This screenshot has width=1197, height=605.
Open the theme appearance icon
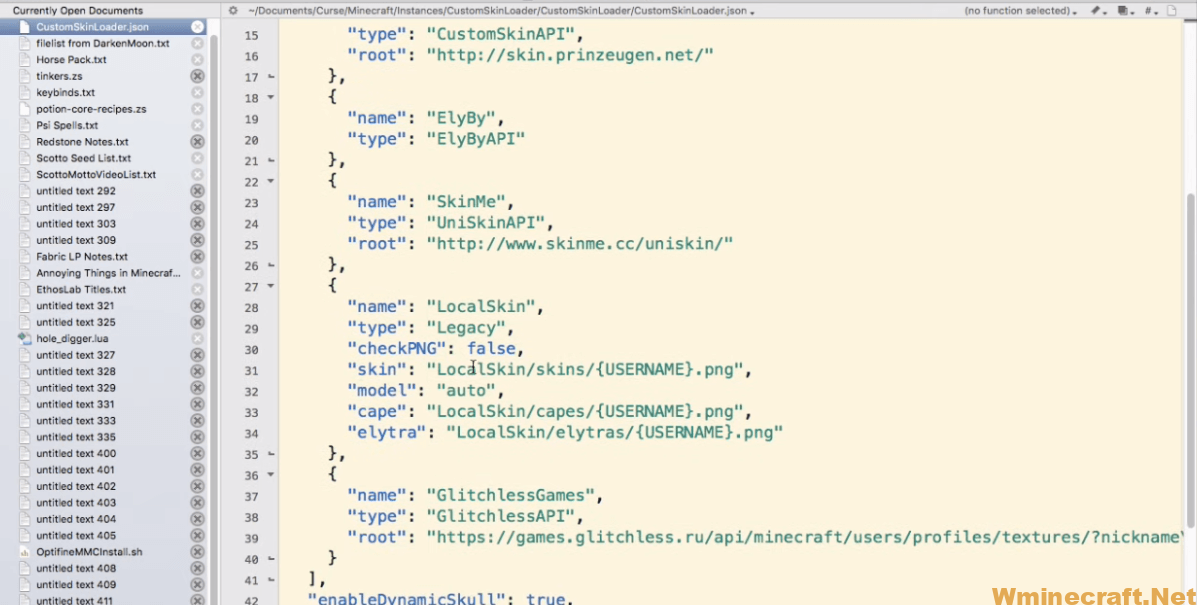click(x=1124, y=9)
